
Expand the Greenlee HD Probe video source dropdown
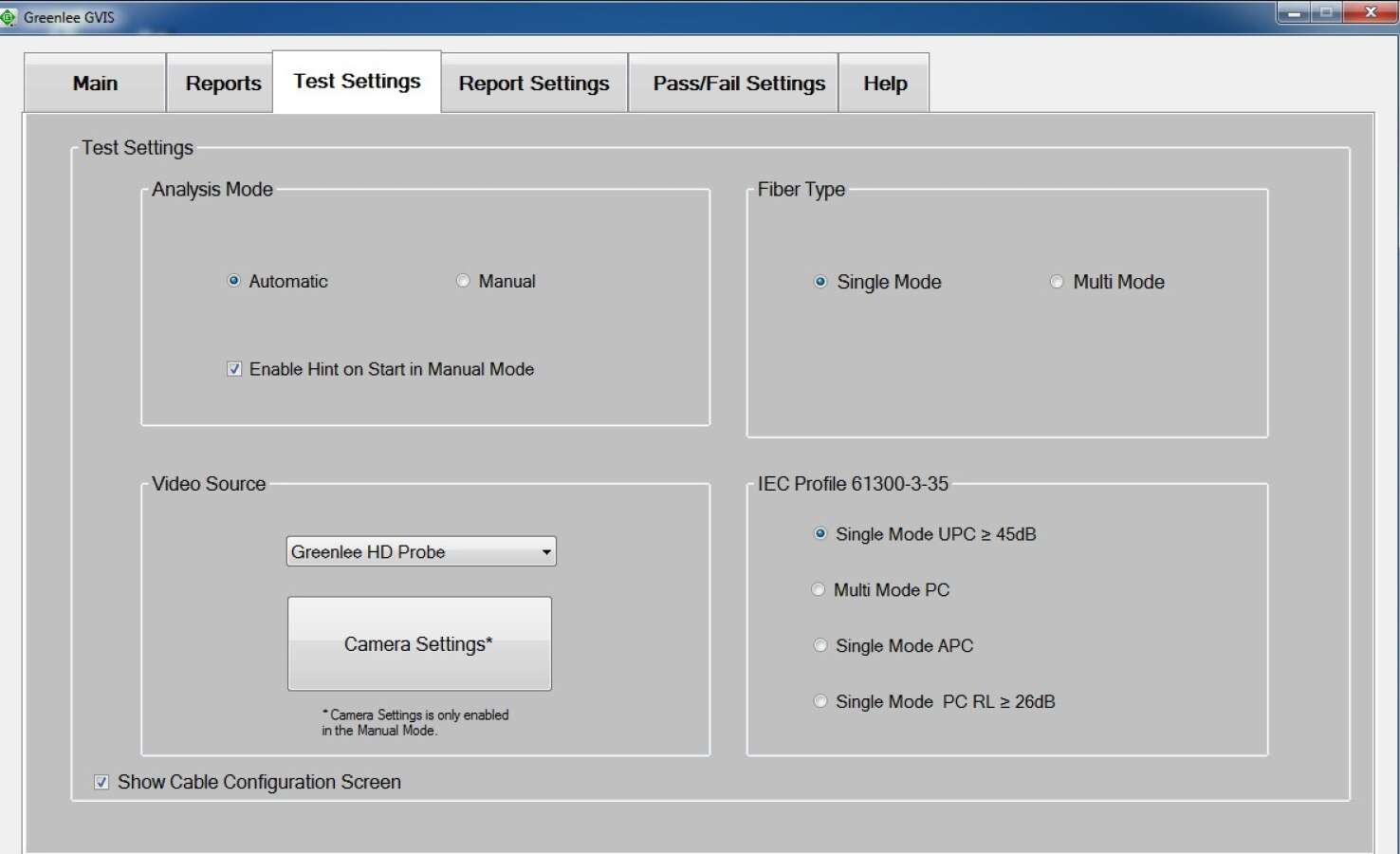pos(421,551)
